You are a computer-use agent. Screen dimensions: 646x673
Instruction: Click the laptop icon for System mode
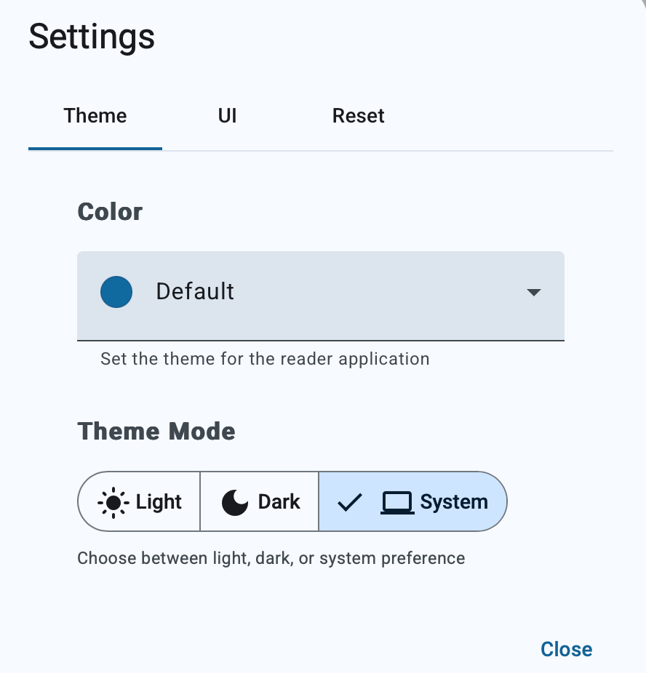[397, 502]
